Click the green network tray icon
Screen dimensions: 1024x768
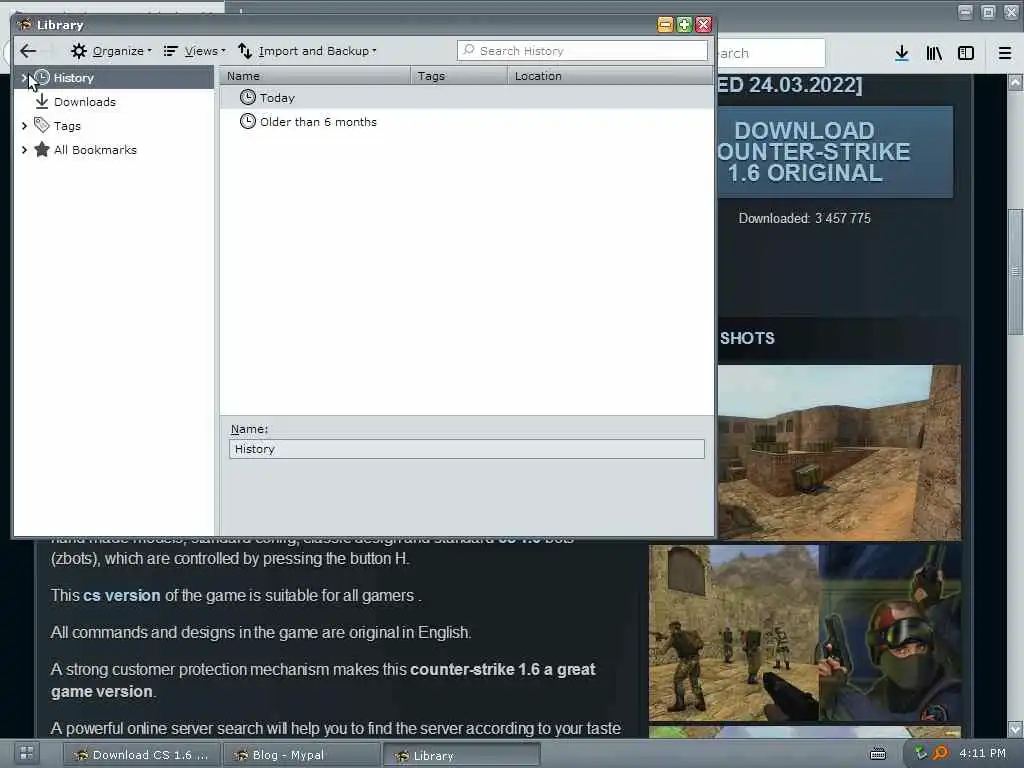tap(921, 753)
